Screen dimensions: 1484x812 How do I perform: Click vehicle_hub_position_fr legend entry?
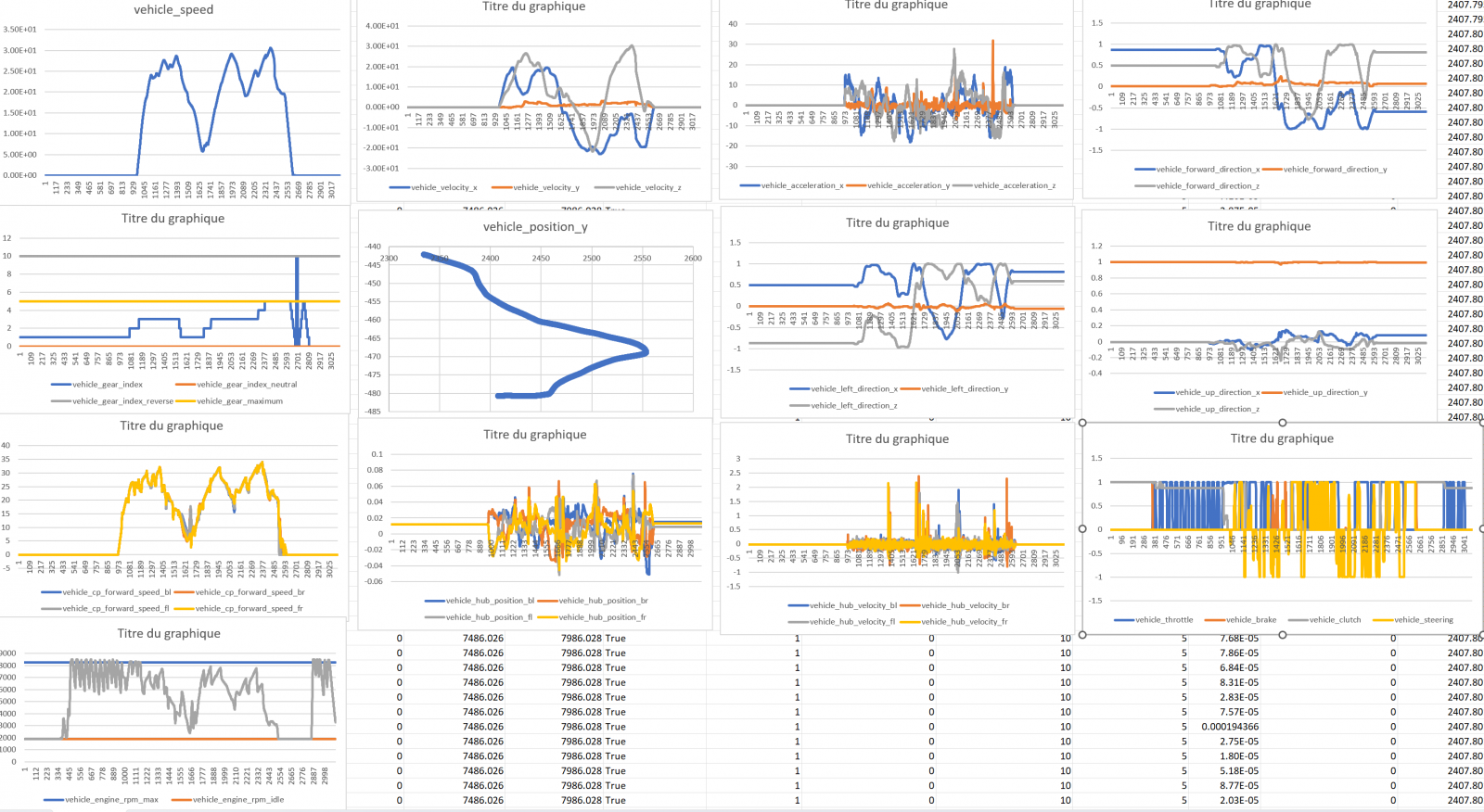pyautogui.click(x=592, y=617)
